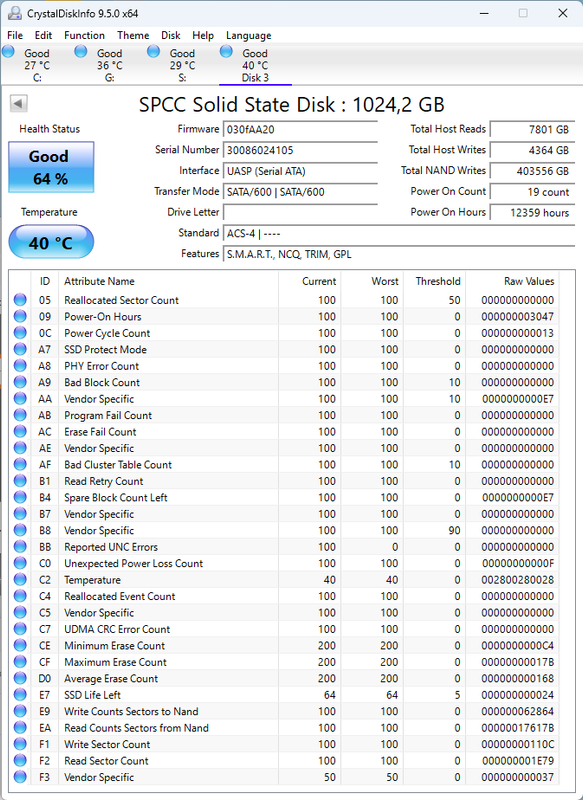Viewport: 583px width, 800px height.
Task: Click the status icon for Power Cycle Count
Action: (x=20, y=333)
